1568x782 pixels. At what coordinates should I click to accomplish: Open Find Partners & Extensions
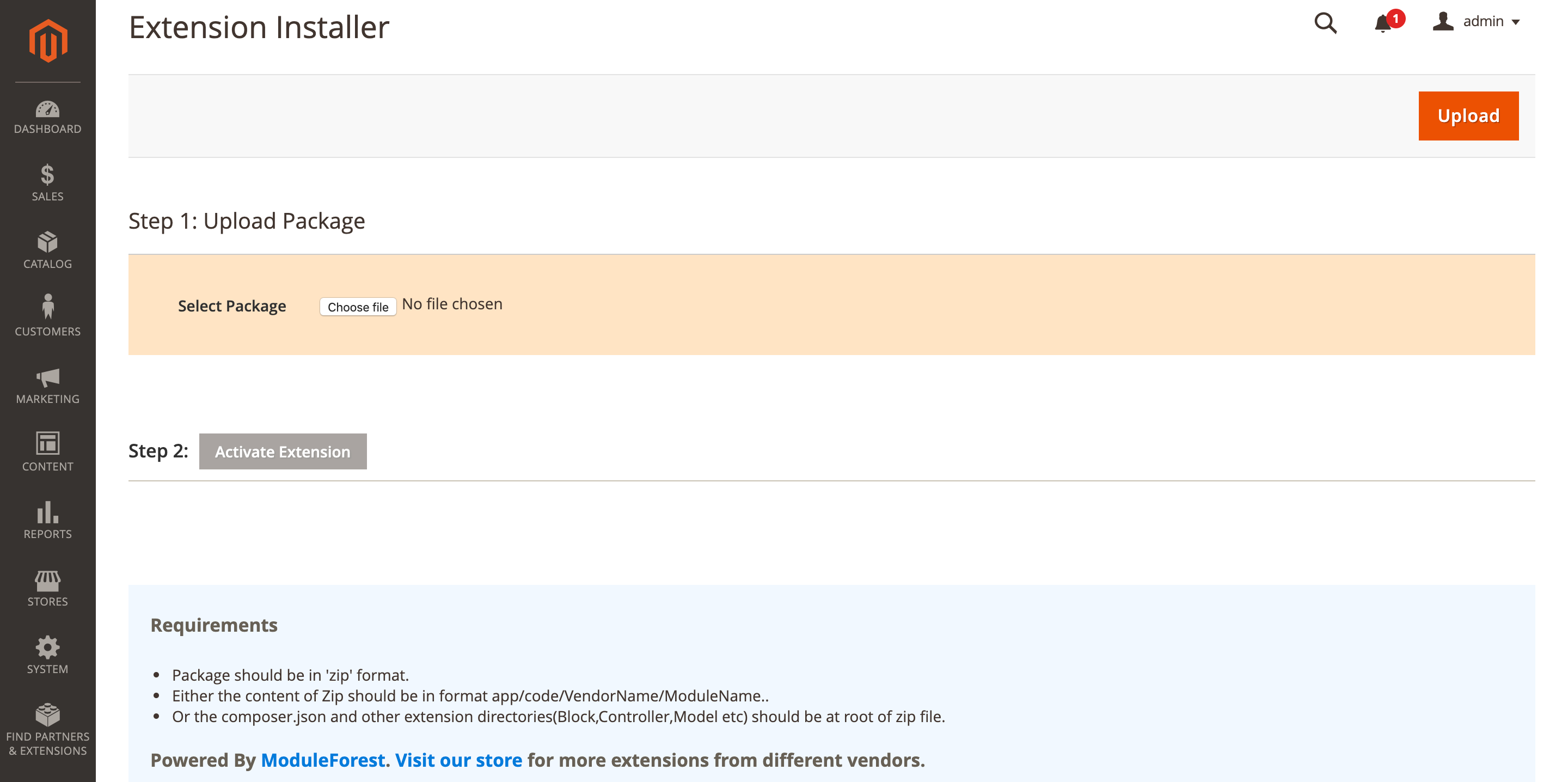coord(47,730)
